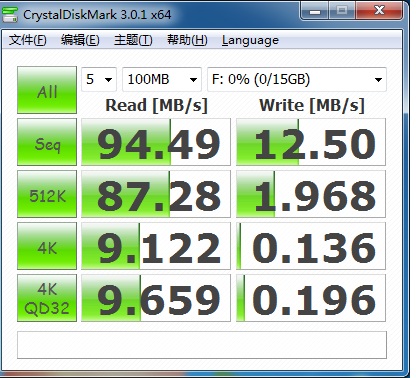Open the 文件(F) menu
Screen dimensions: 416x378
point(27,40)
